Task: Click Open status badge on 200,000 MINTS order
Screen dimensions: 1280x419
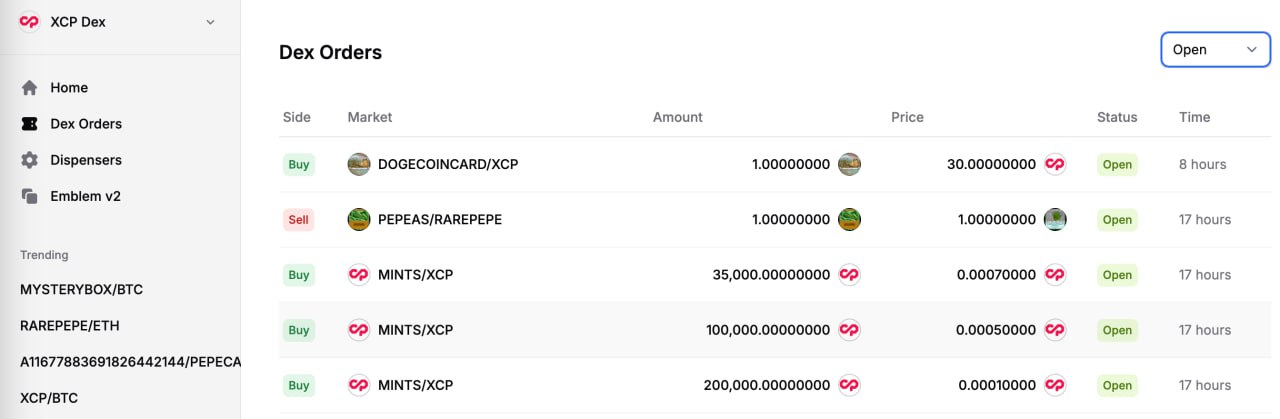Action: pyautogui.click(x=1117, y=385)
